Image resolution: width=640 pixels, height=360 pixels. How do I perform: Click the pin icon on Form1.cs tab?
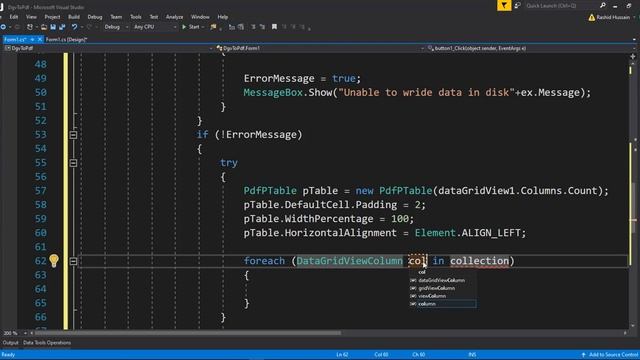(32, 40)
